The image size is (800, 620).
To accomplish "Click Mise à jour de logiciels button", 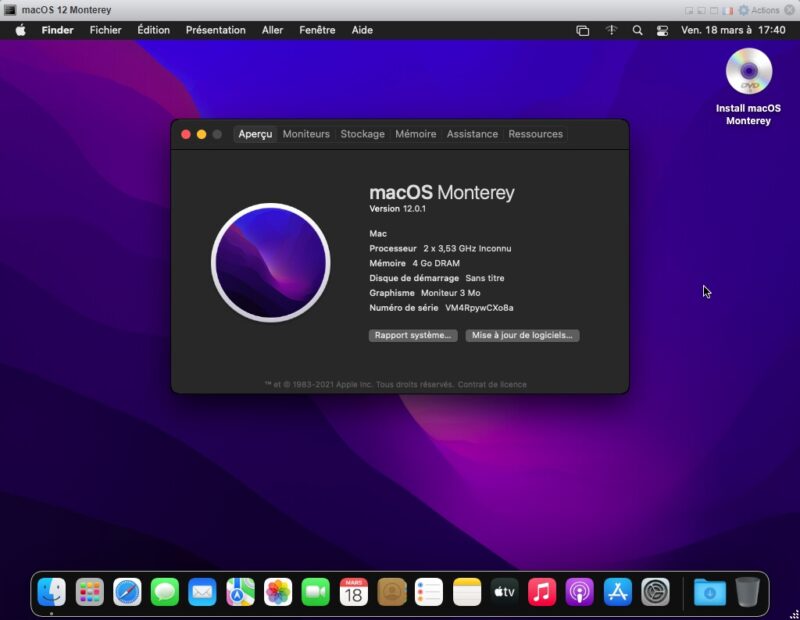I will [522, 336].
